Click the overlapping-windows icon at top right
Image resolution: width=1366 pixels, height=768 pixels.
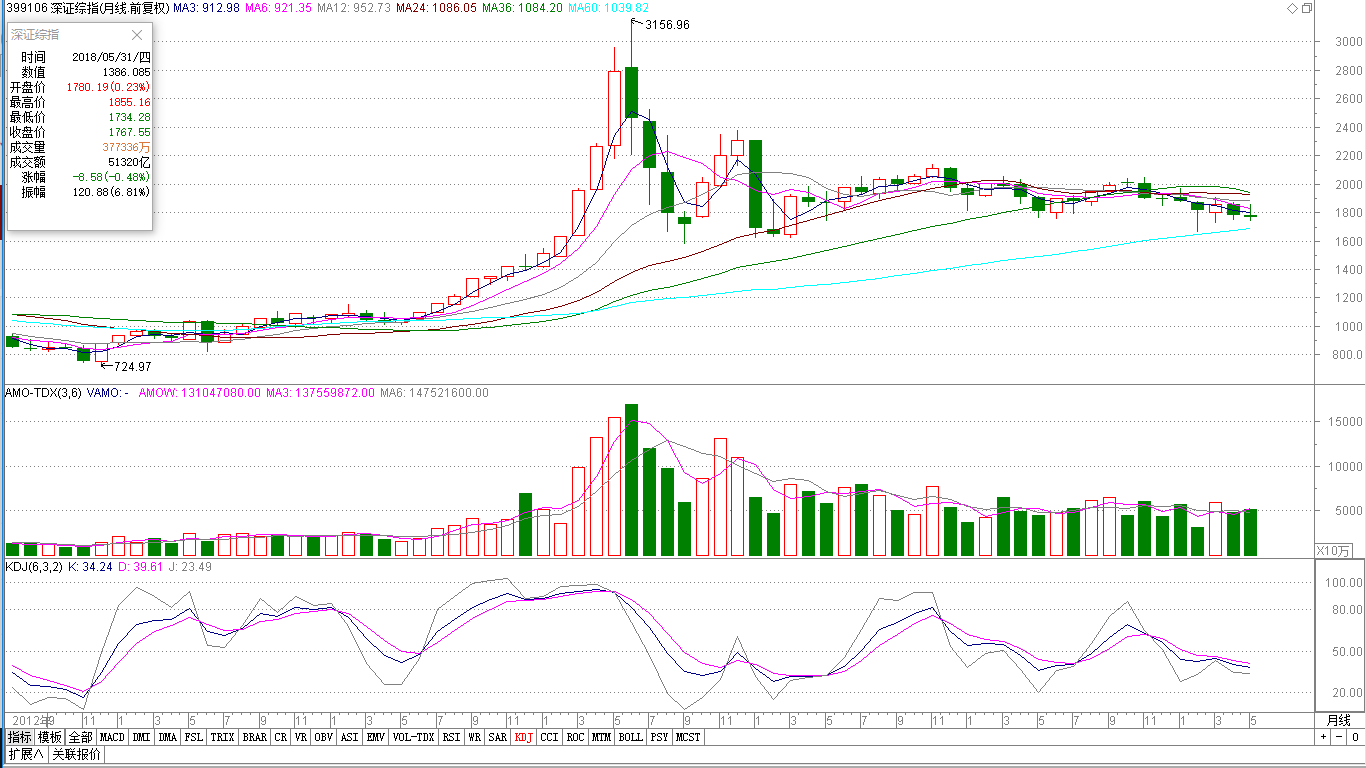1306,8
